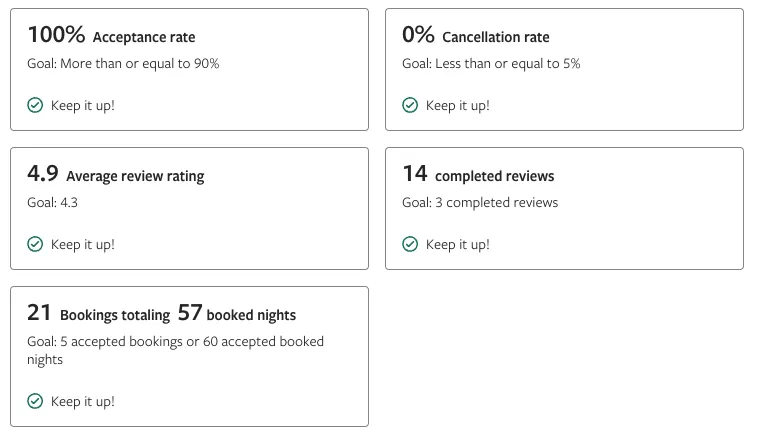Click the 14 completed reviews heading
Image resolution: width=771 pixels, height=436 pixels.
pyautogui.click(x=478, y=175)
